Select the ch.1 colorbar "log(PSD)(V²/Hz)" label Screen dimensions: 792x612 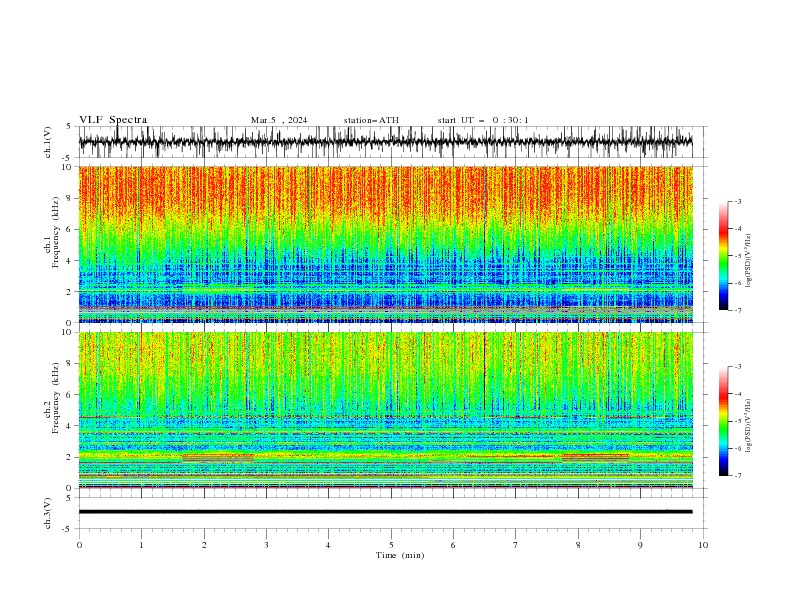coord(749,261)
